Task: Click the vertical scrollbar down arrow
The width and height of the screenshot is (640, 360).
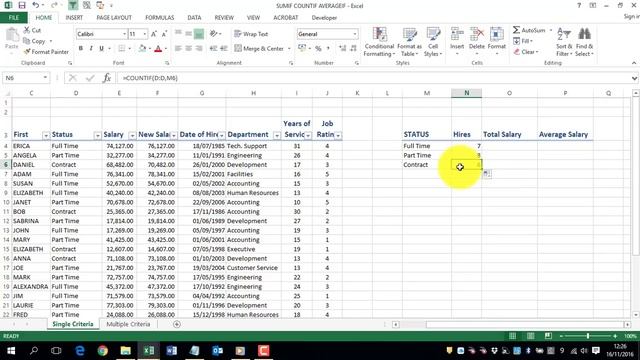Action: [636, 315]
